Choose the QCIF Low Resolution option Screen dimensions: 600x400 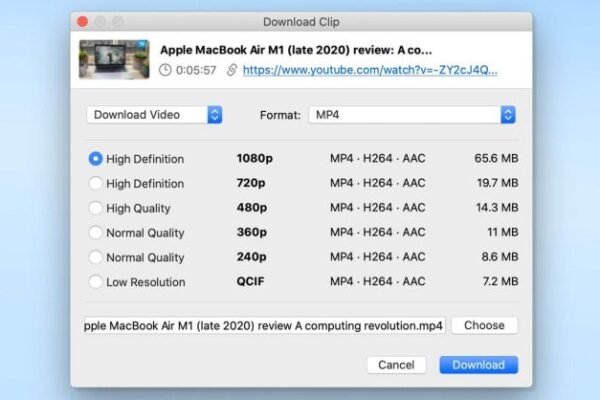point(95,282)
